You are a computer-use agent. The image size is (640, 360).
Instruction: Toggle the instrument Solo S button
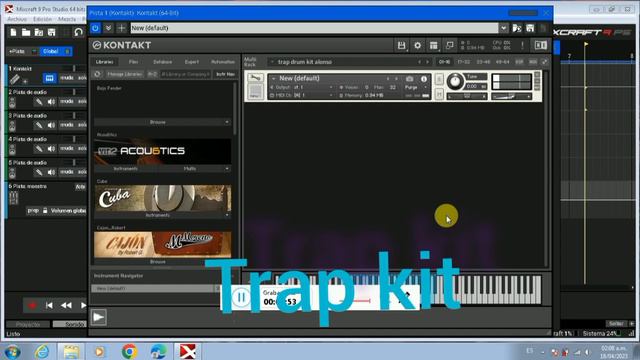(439, 79)
